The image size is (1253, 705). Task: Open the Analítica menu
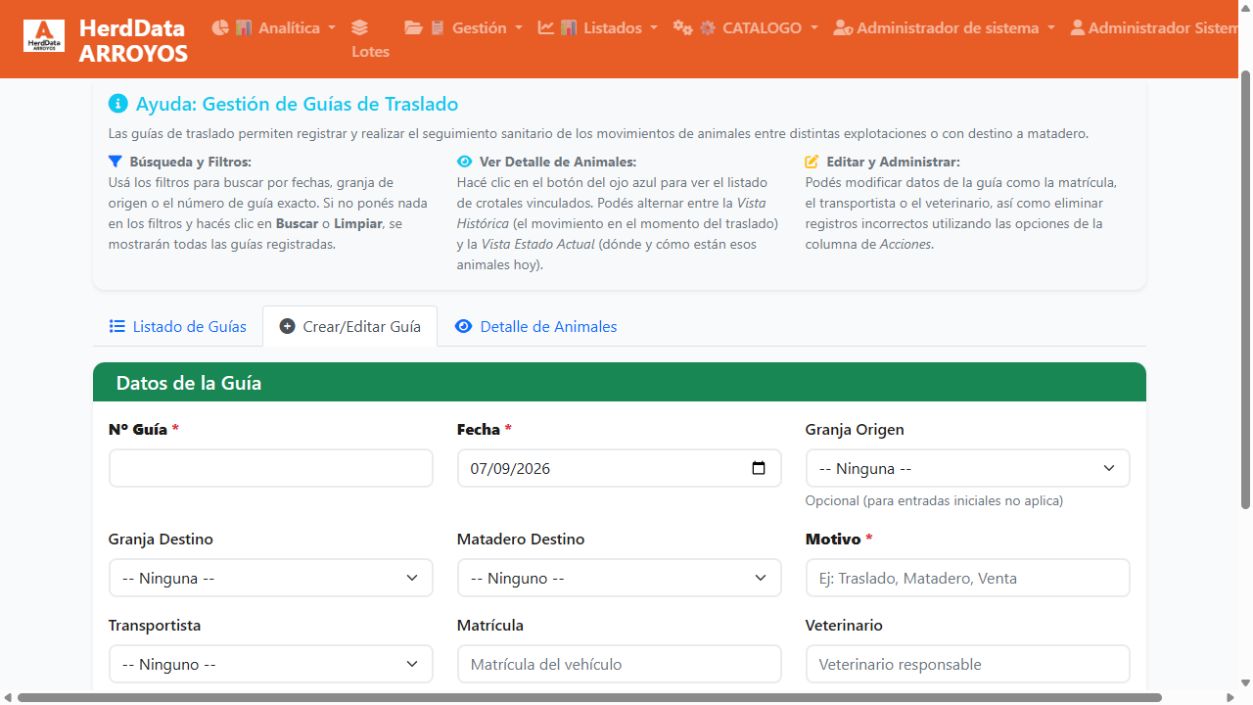274,28
